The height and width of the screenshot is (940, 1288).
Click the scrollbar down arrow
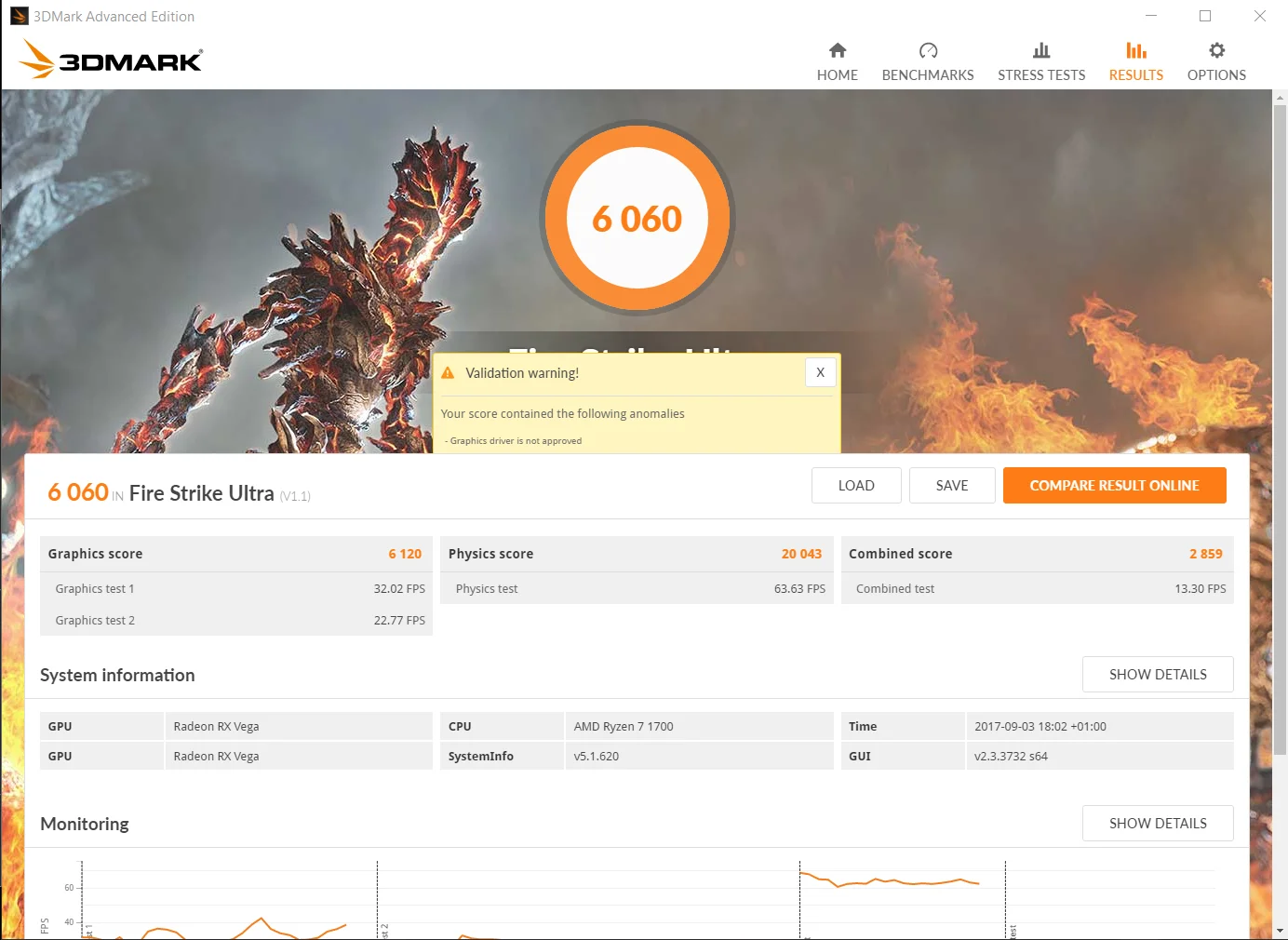tap(1281, 930)
